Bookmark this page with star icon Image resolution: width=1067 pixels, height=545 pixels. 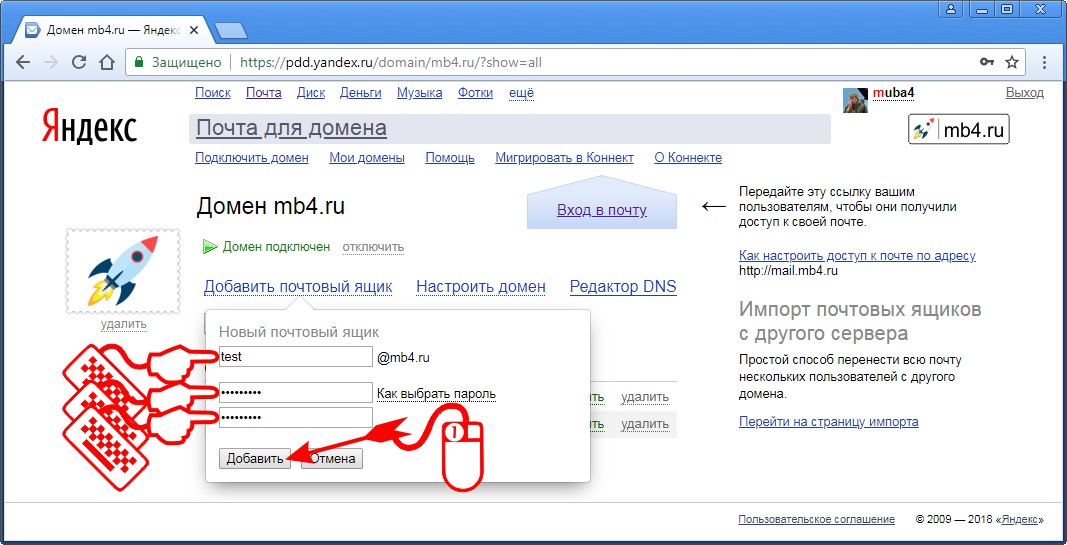tap(1012, 63)
